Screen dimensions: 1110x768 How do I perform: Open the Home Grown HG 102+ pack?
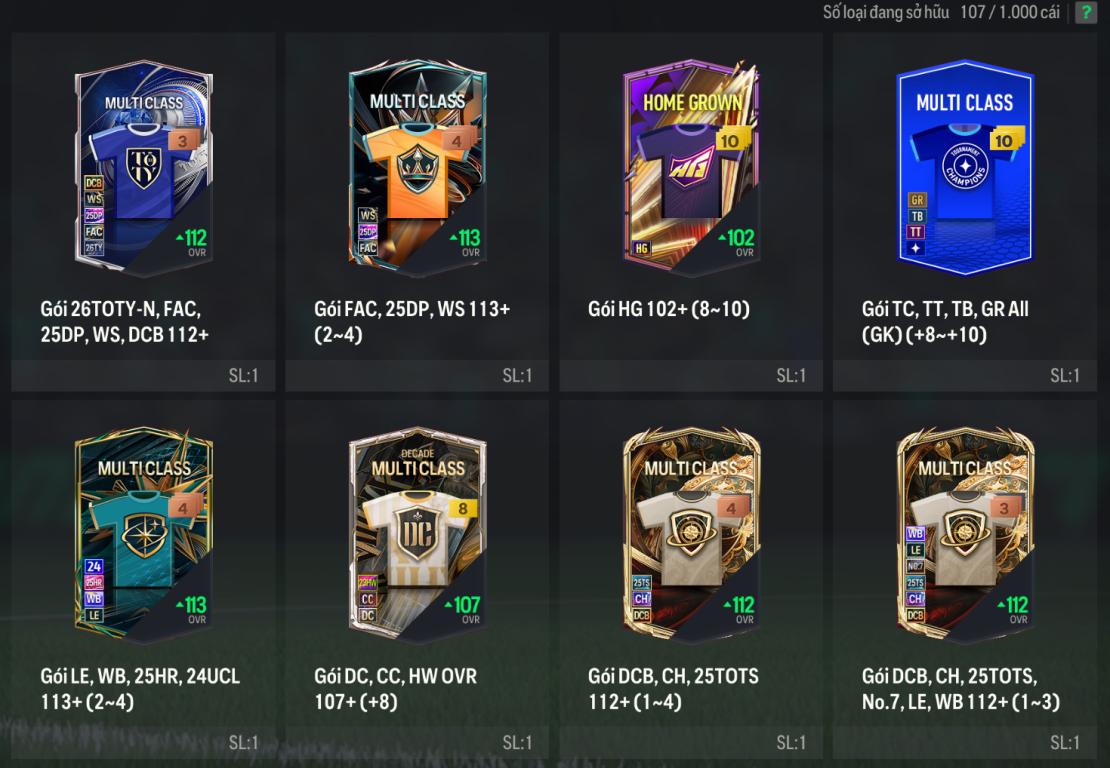[691, 168]
